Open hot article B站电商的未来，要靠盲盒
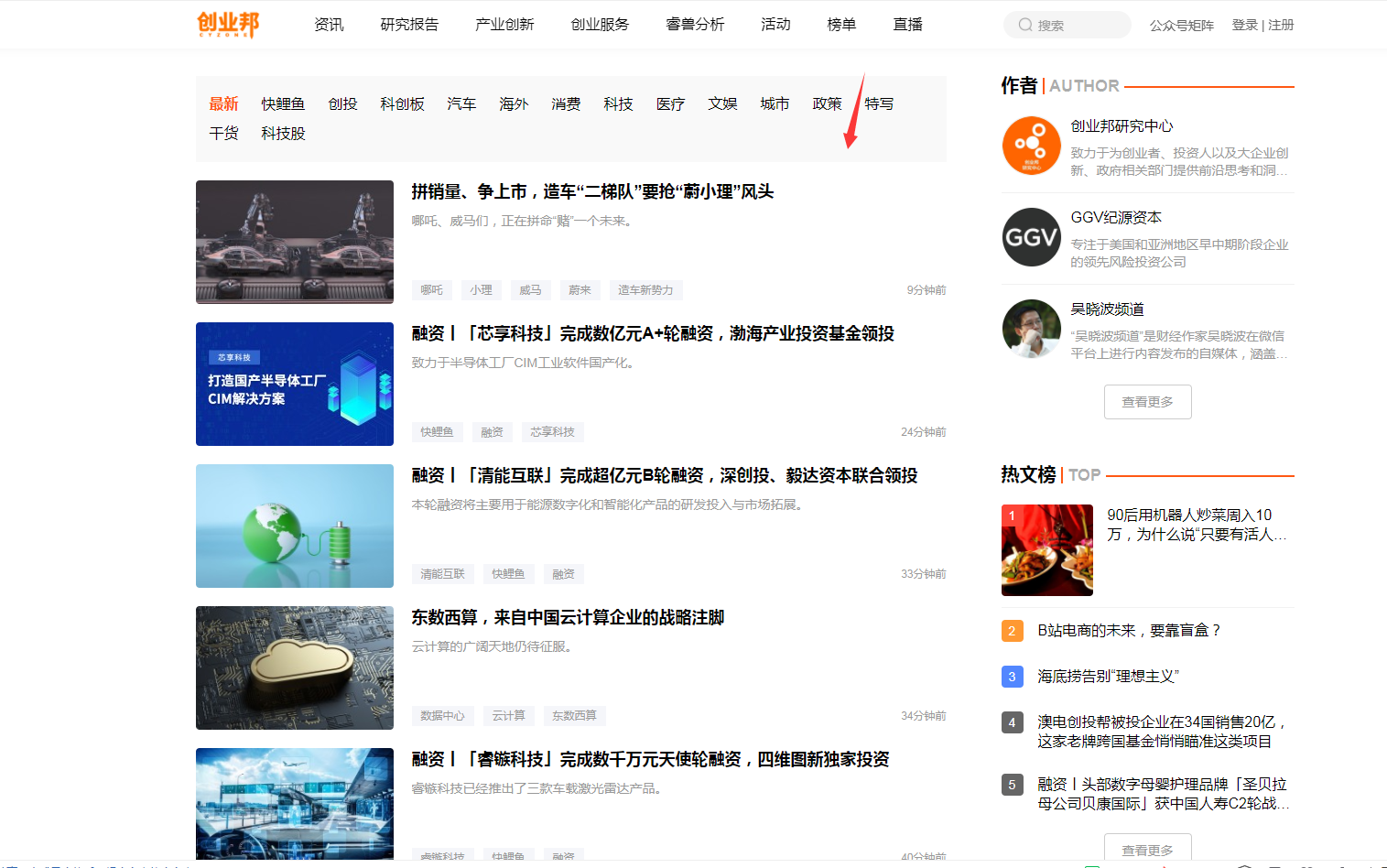Screen dimensions: 1387x868 [x=1128, y=631]
